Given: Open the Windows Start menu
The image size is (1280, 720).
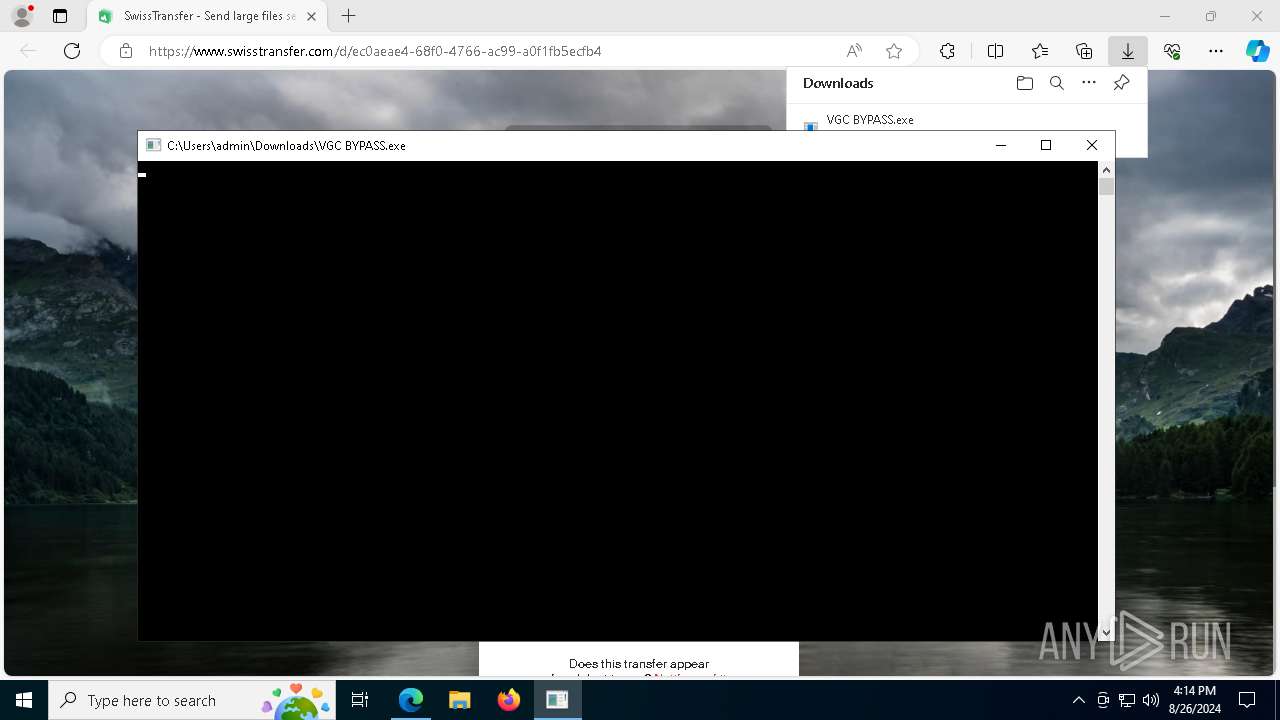Looking at the screenshot, I should [x=24, y=700].
